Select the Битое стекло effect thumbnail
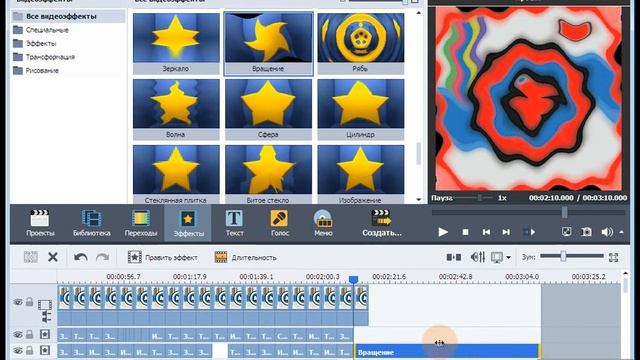This screenshot has height=360, width=640. point(268,175)
